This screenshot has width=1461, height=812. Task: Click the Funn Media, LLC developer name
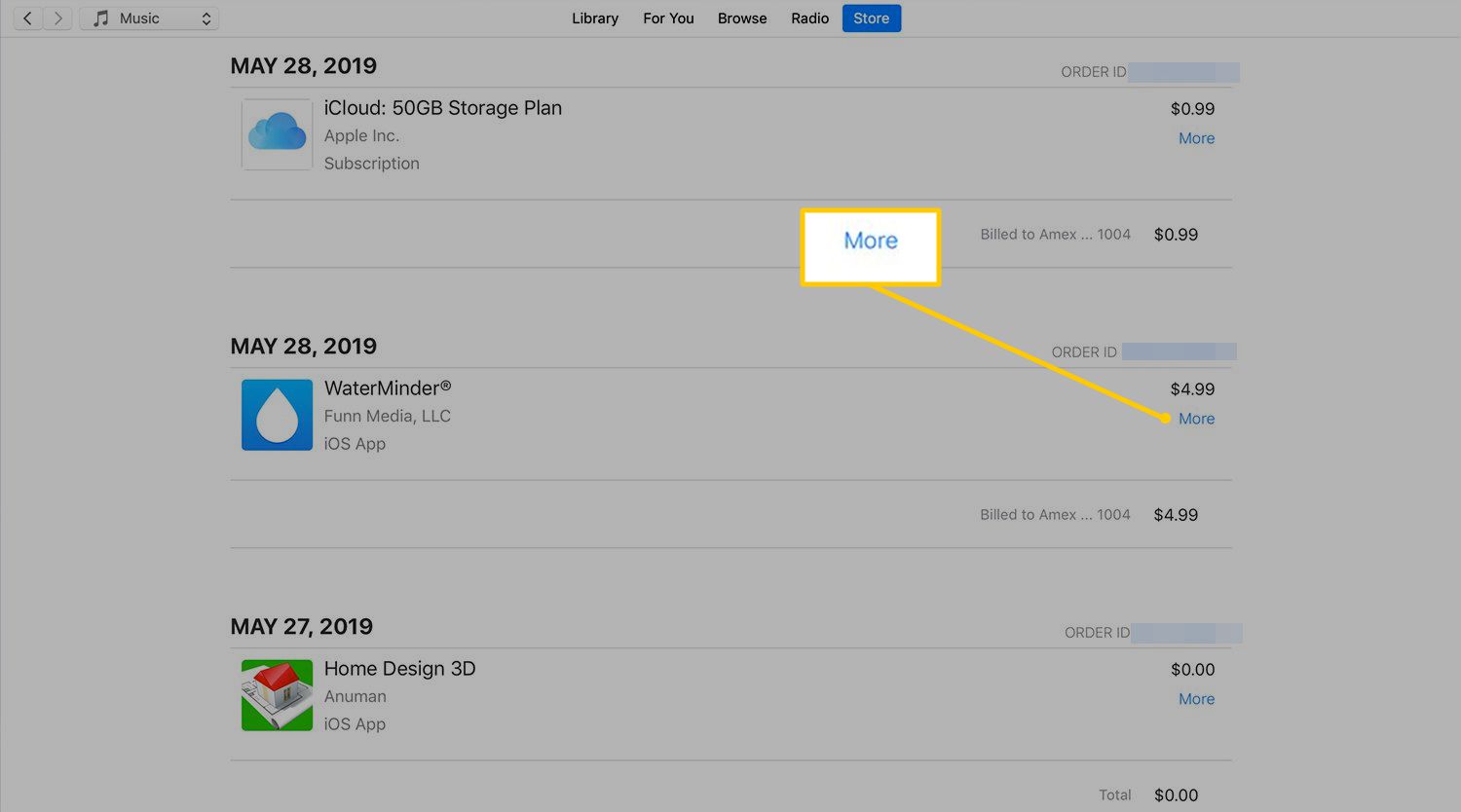pyautogui.click(x=387, y=417)
